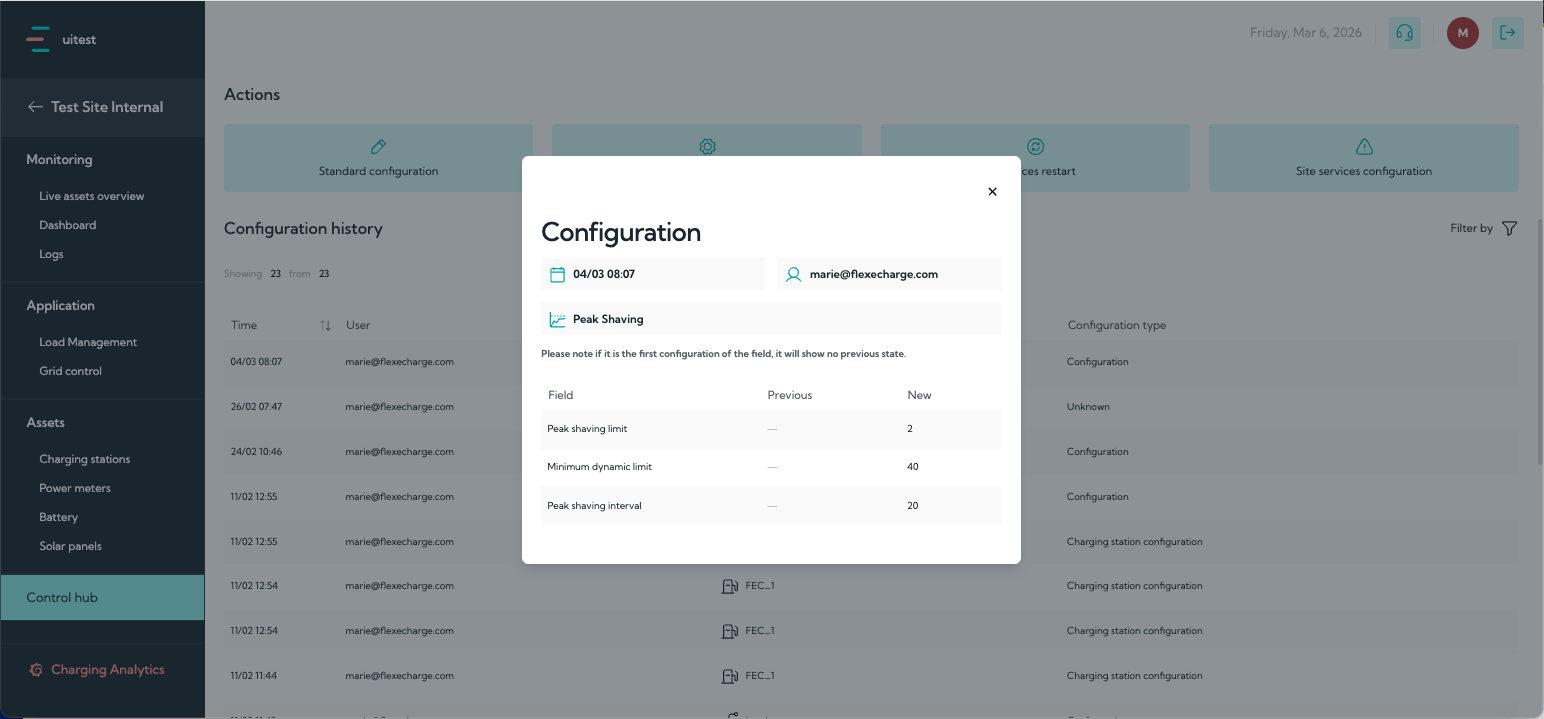Image resolution: width=1544 pixels, height=719 pixels.
Task: Open Dashboard in the sidebar
Action: pos(68,225)
